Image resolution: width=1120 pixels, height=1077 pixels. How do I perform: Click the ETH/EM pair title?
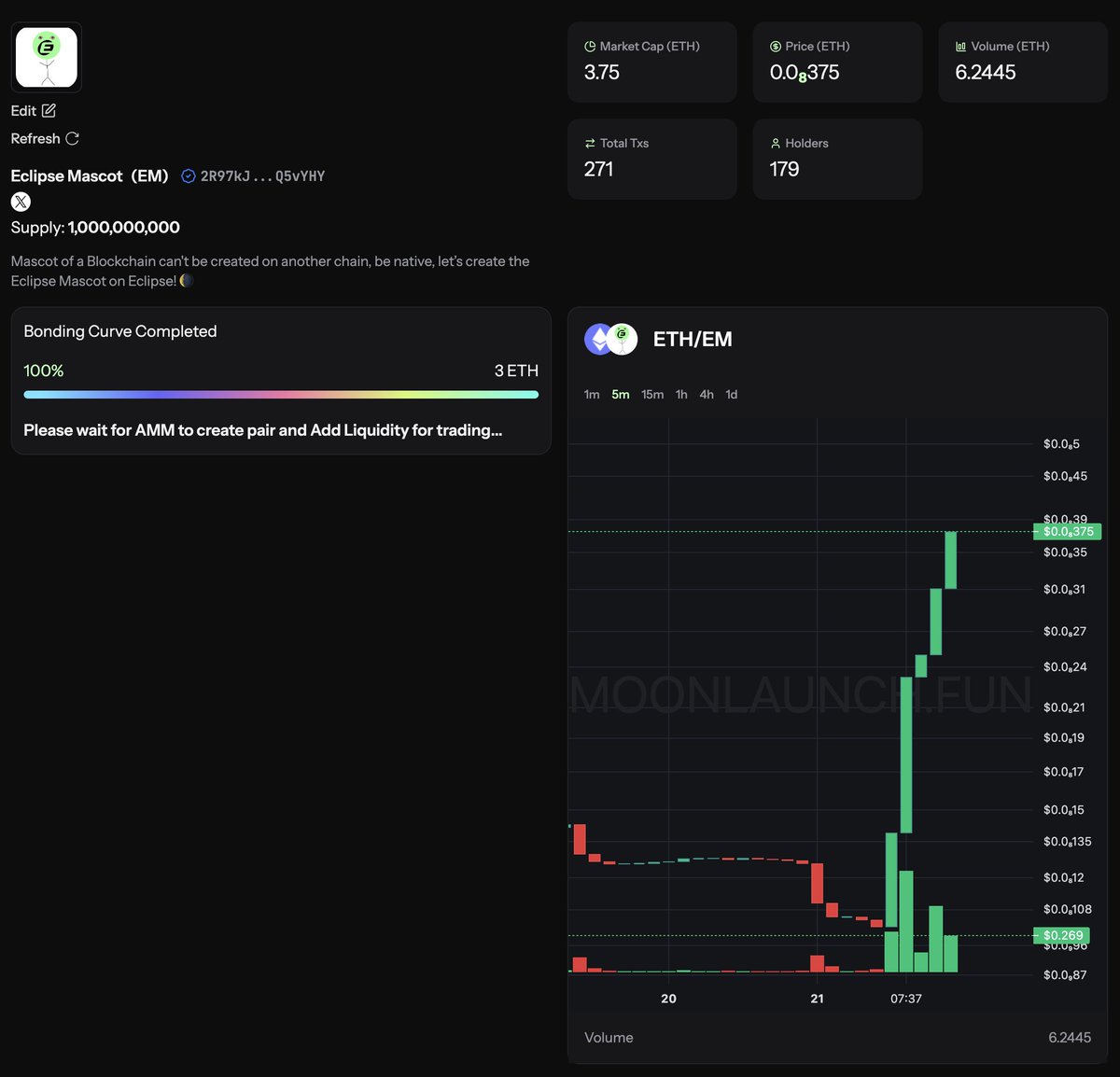(x=693, y=340)
